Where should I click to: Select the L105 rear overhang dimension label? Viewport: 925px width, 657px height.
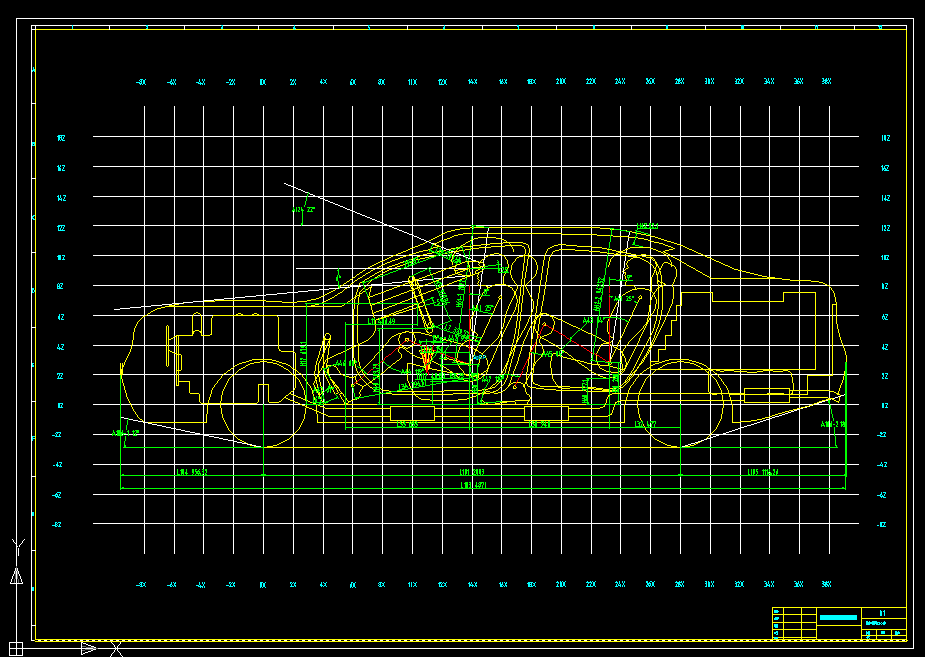click(763, 472)
